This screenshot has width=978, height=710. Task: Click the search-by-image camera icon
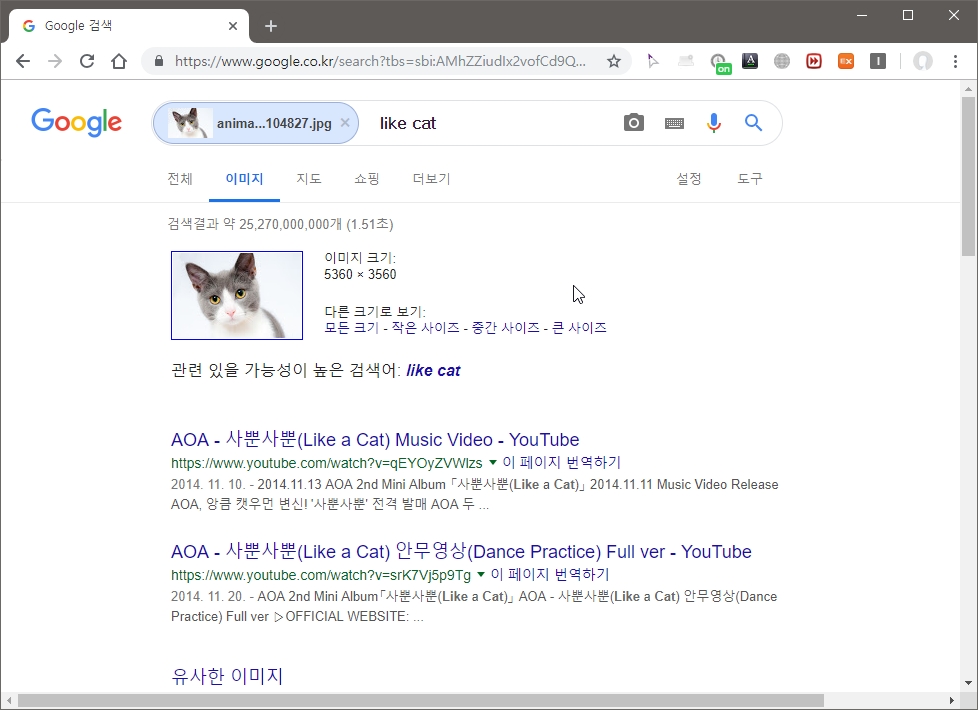pos(633,122)
